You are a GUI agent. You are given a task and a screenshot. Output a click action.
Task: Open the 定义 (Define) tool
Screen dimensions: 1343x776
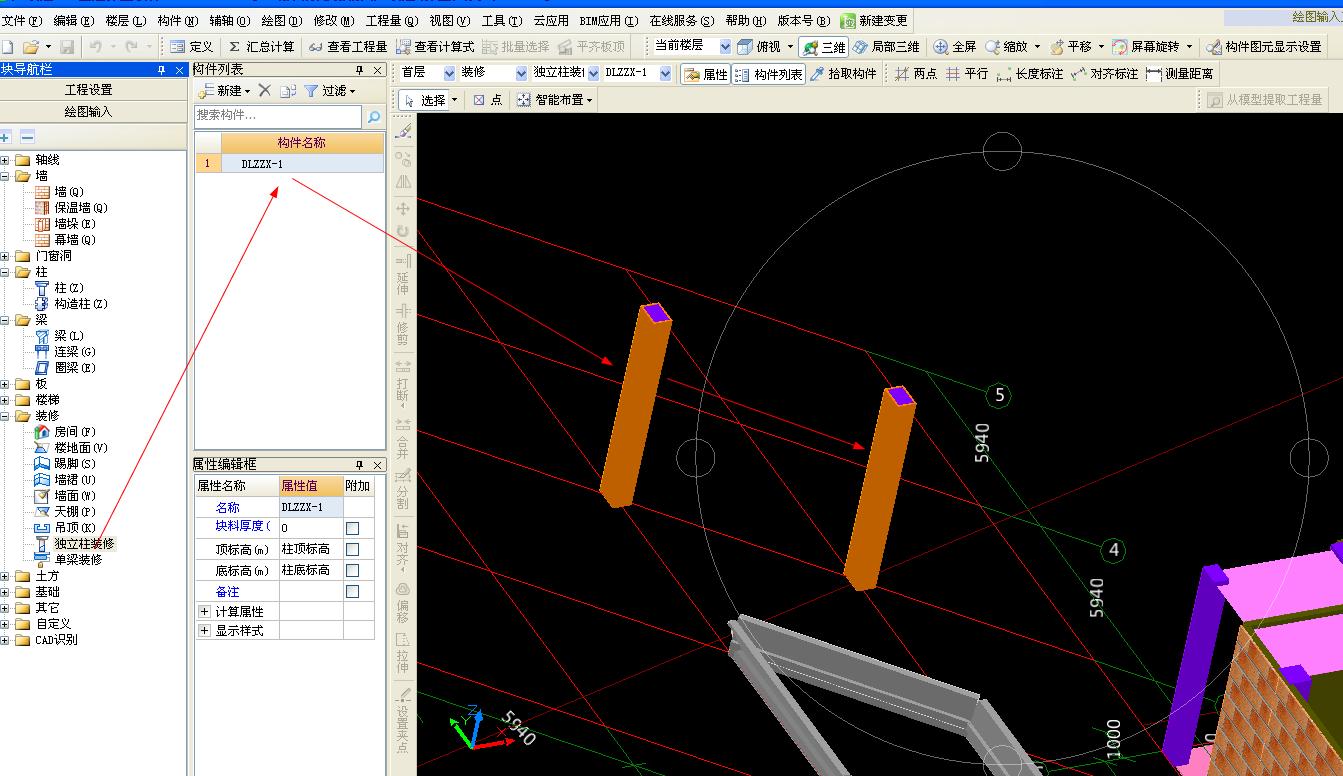[x=191, y=47]
